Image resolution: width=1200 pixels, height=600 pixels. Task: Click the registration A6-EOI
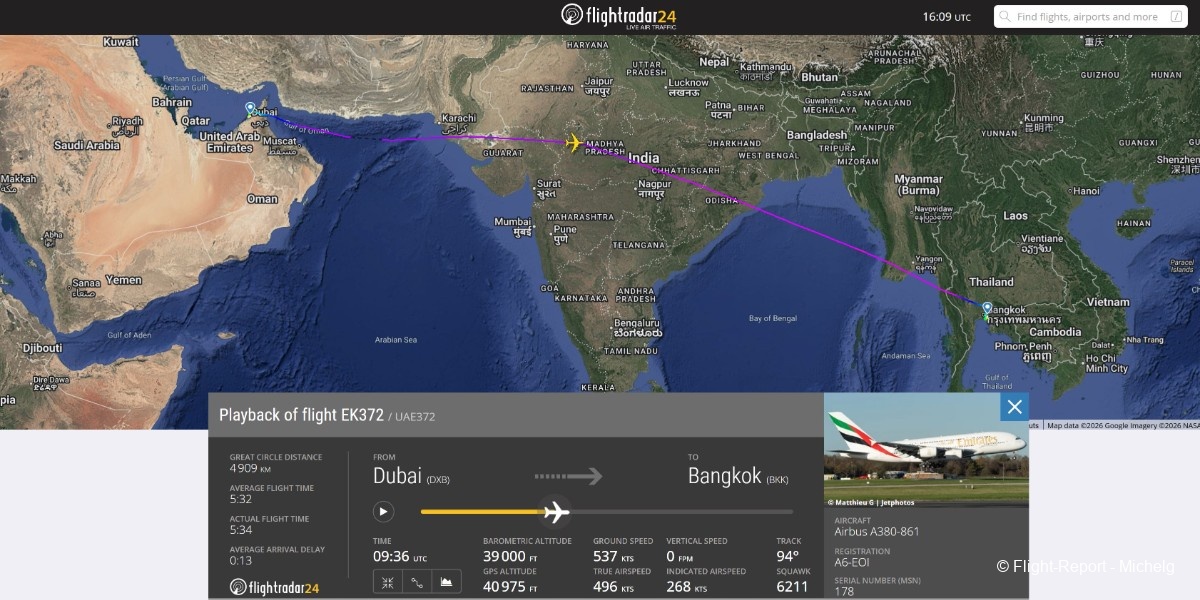coord(852,562)
